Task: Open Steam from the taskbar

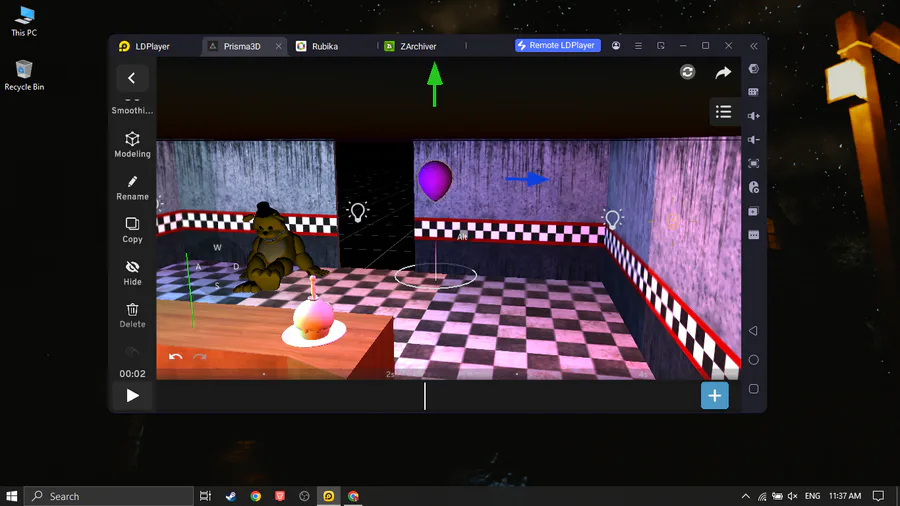Action: (x=231, y=496)
